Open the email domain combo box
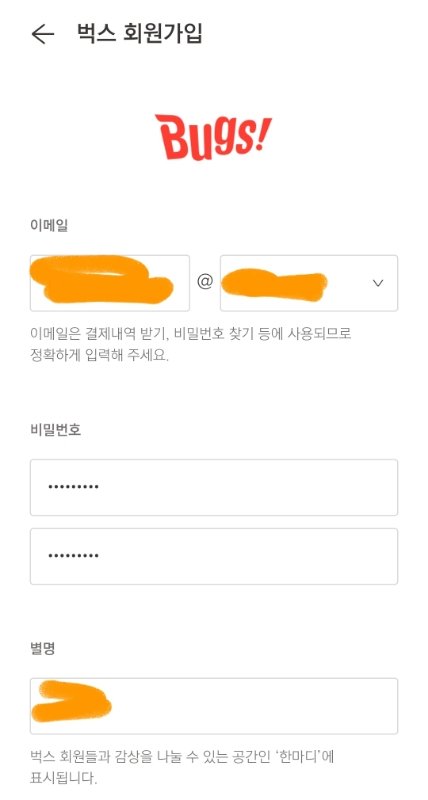 point(309,283)
